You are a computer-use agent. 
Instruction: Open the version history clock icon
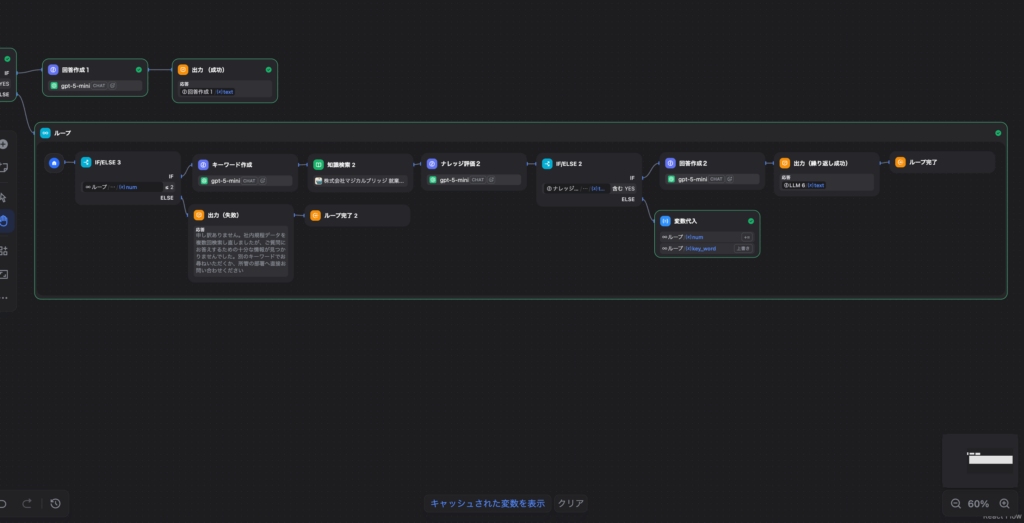55,503
